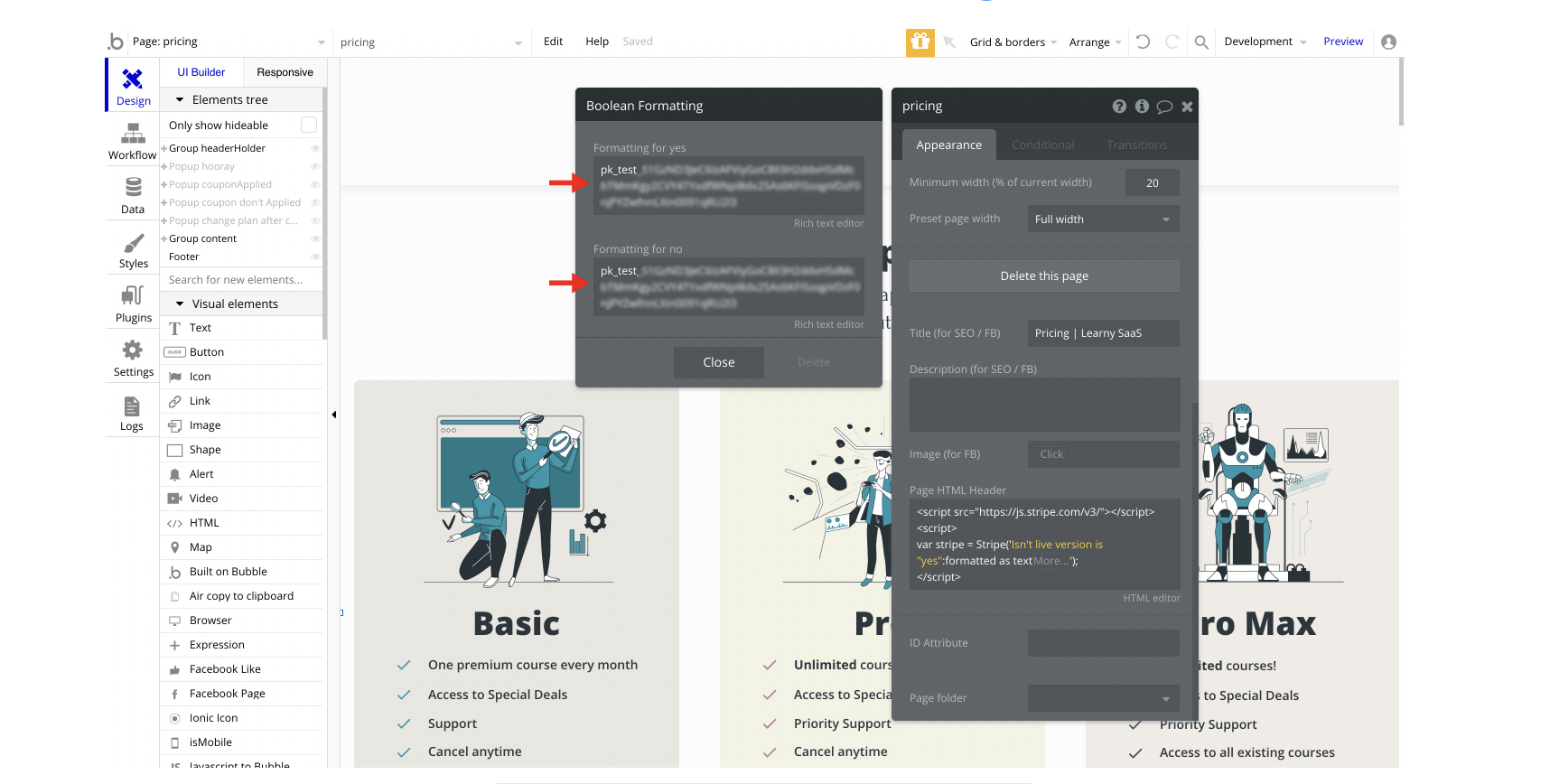Viewport: 1550px width, 784px height.
Task: Pick the HTML visual element
Action: 241,523
